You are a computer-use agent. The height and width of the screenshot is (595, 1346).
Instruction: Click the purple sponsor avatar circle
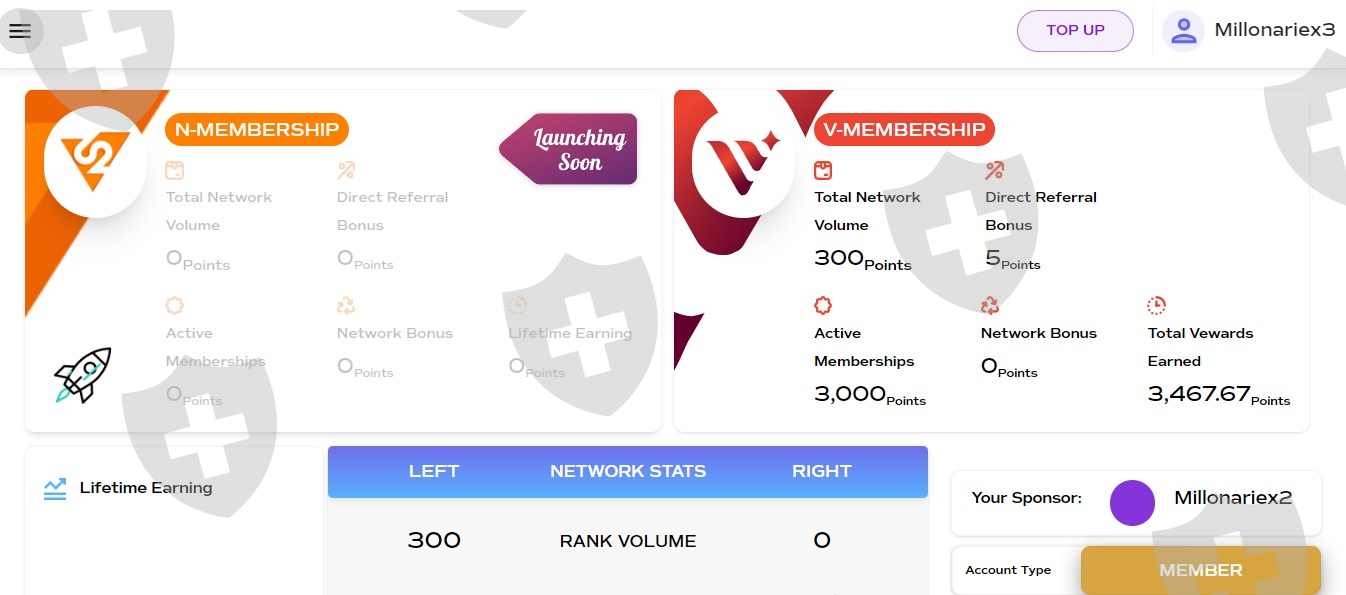(x=1132, y=502)
